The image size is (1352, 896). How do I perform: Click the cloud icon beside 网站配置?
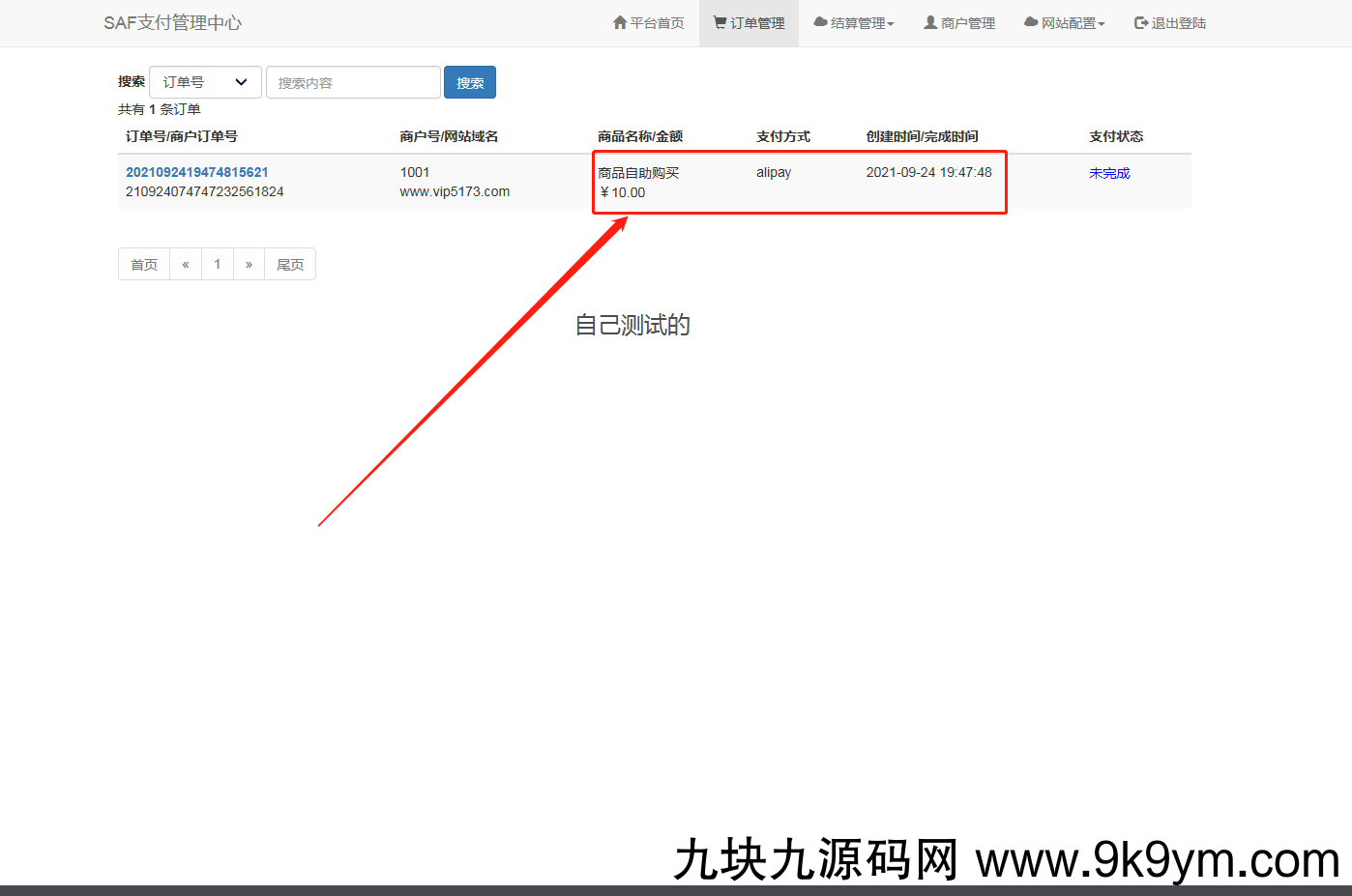[1031, 22]
